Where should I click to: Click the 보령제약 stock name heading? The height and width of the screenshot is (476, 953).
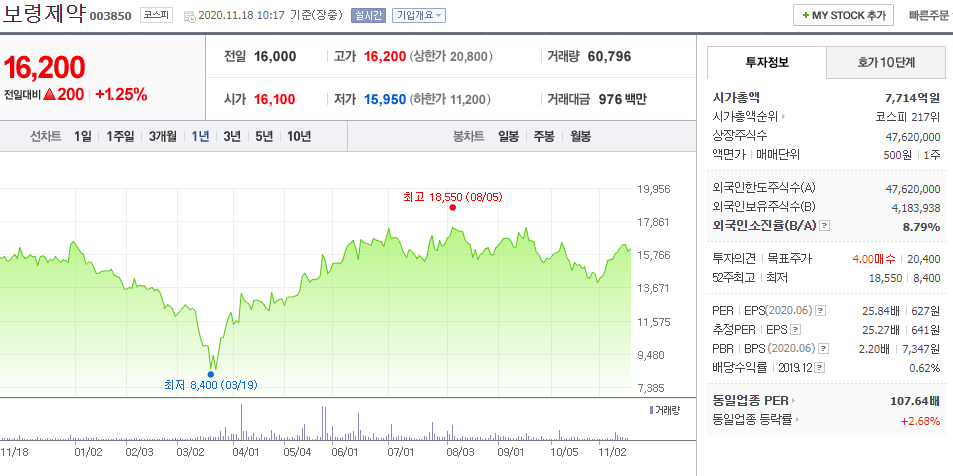tap(44, 14)
